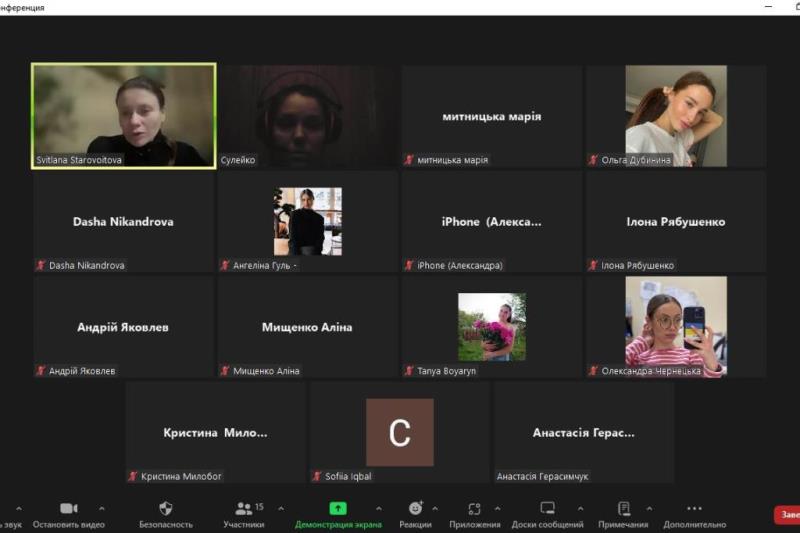Minimize the Zoom conference window
This screenshot has width=800, height=533.
pos(768,7)
